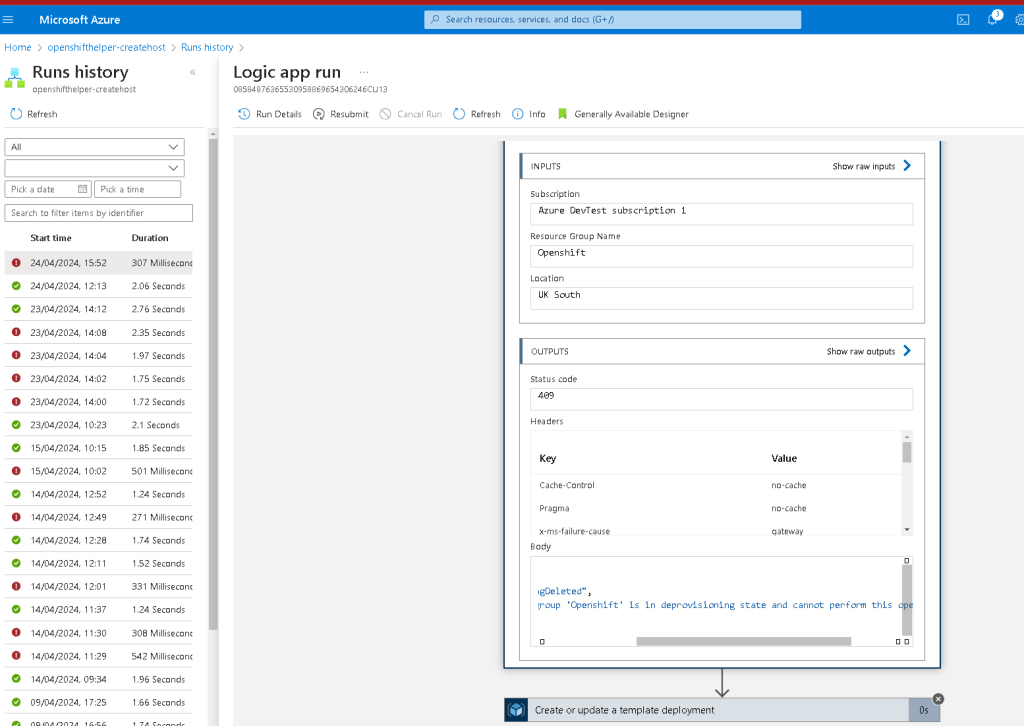Show raw outputs
Screen dimensions: 1024x726
(869, 351)
